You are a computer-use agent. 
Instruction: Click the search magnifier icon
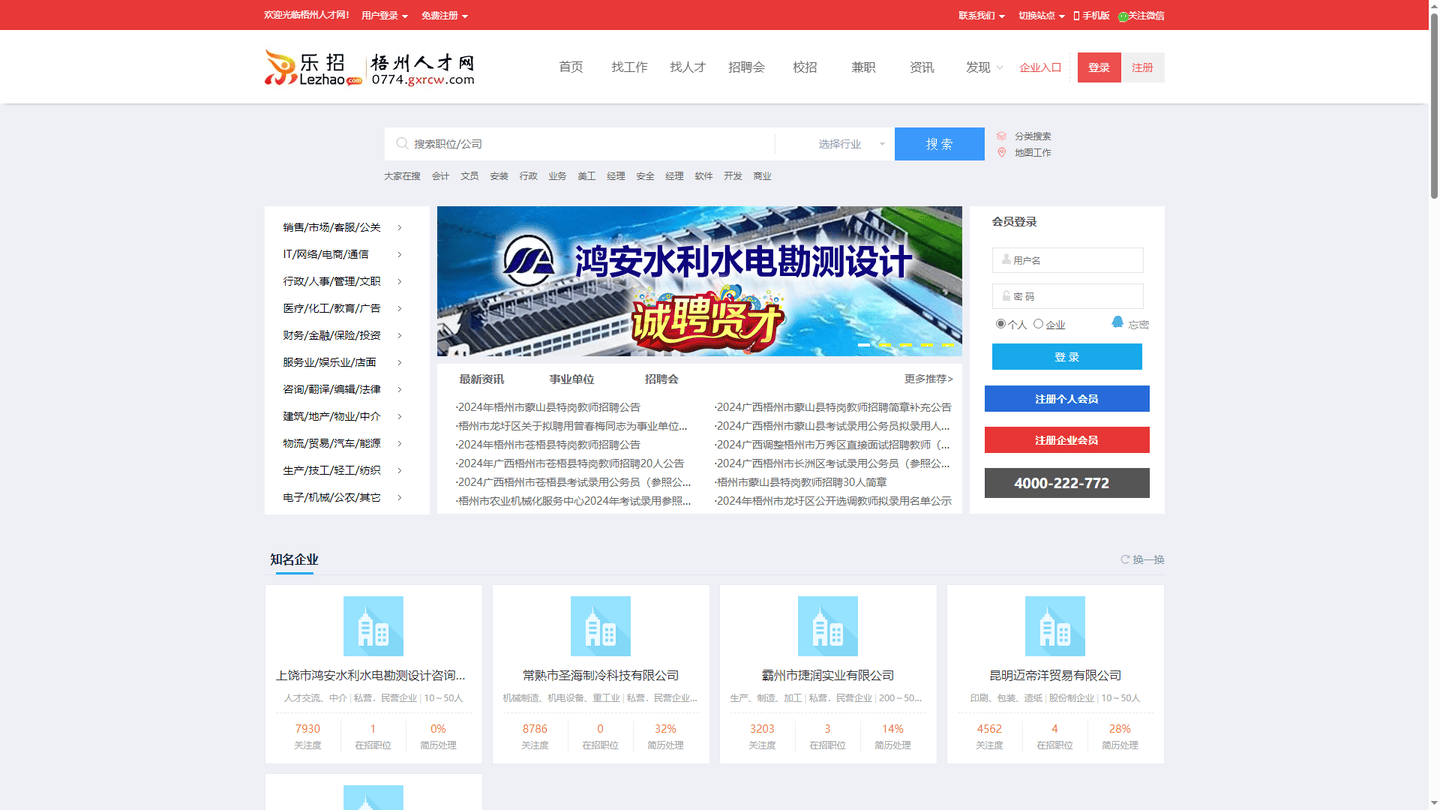402,144
